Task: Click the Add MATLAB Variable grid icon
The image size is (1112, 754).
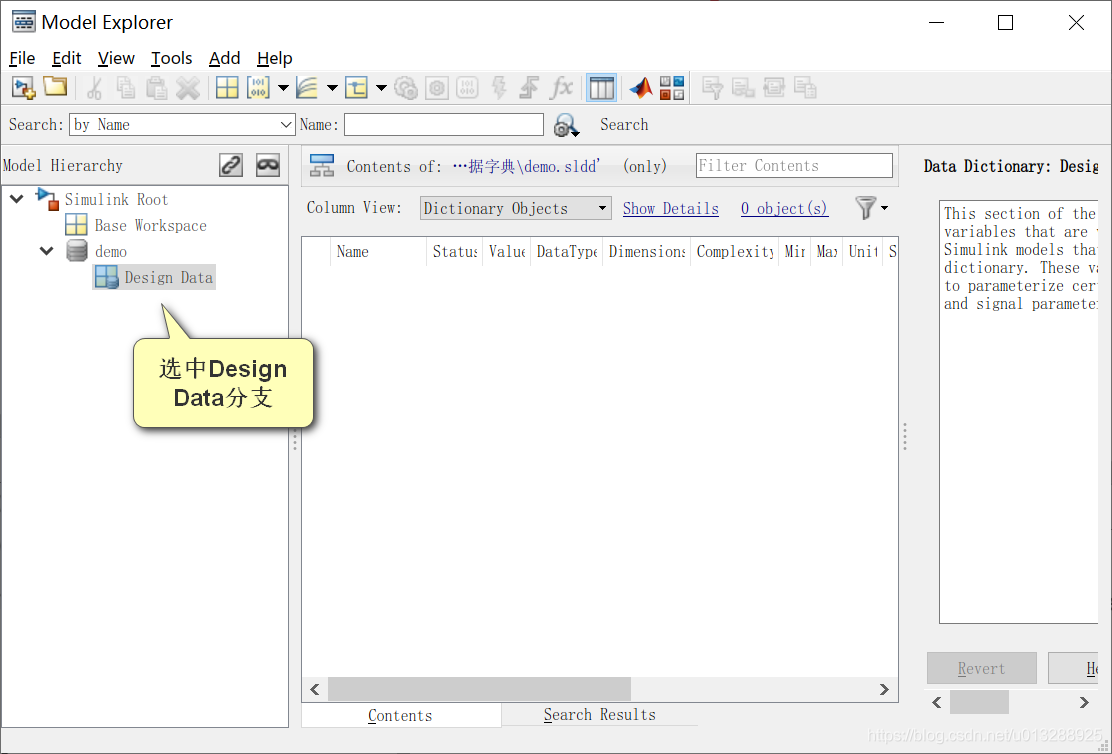Action: pos(227,88)
